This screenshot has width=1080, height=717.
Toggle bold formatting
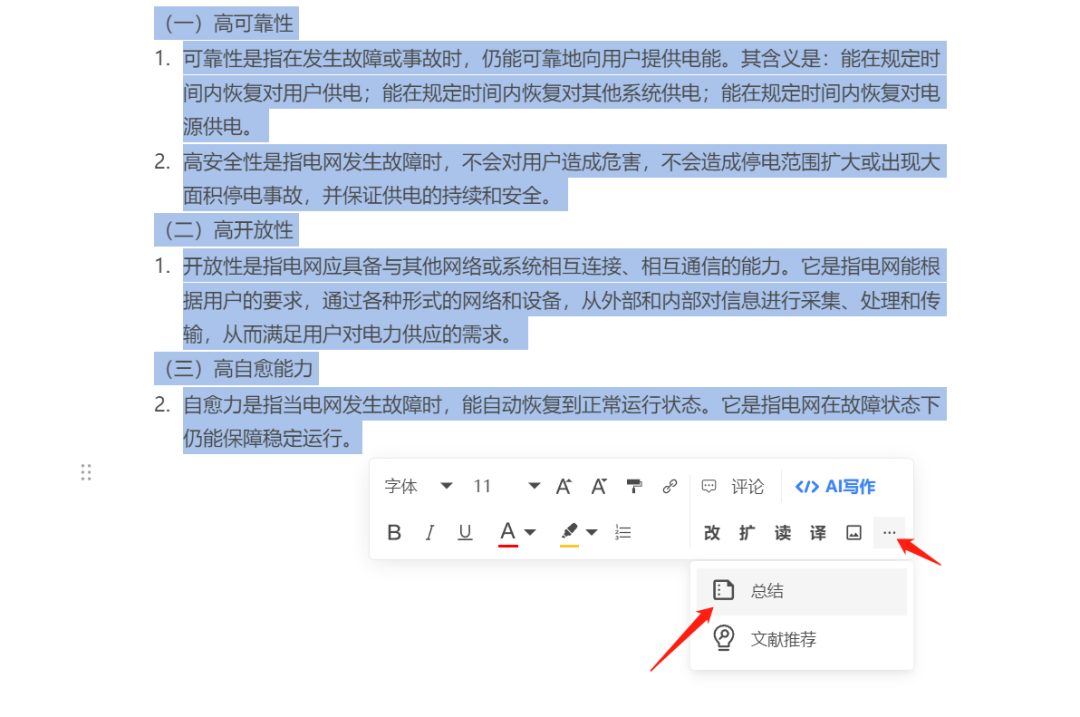click(394, 532)
